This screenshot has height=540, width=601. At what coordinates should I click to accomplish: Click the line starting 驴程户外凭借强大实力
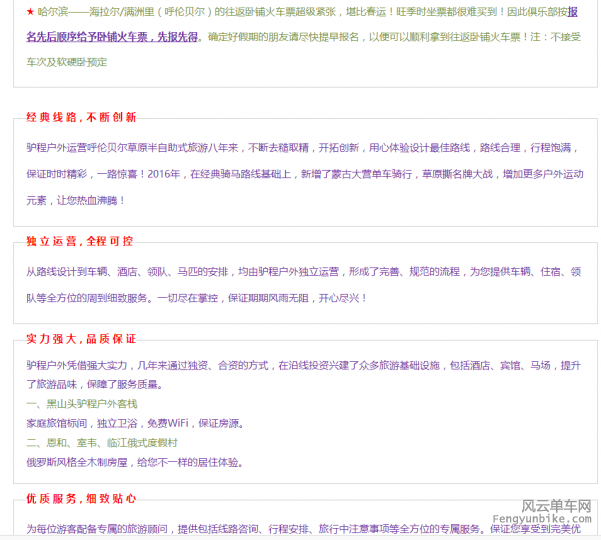pyautogui.click(x=300, y=365)
